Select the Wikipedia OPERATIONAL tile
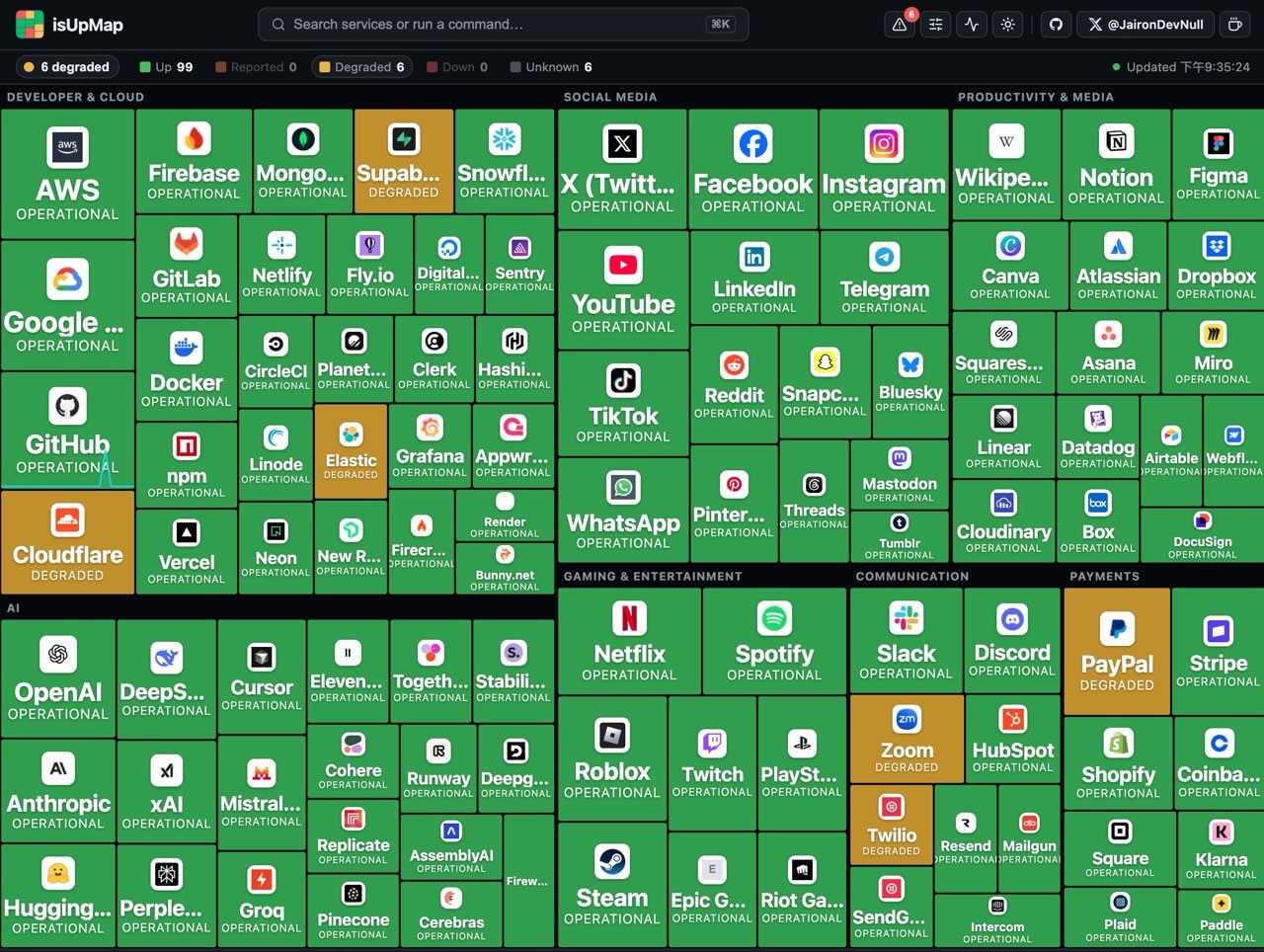The height and width of the screenshot is (952, 1264). point(1006,163)
